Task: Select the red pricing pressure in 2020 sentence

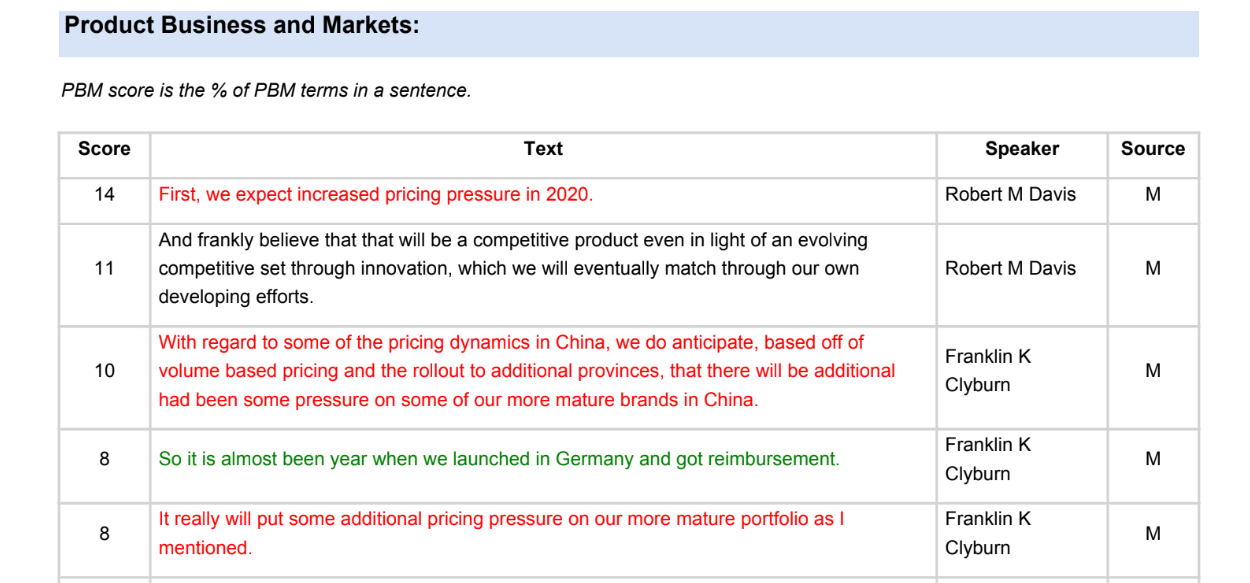Action: tap(376, 195)
